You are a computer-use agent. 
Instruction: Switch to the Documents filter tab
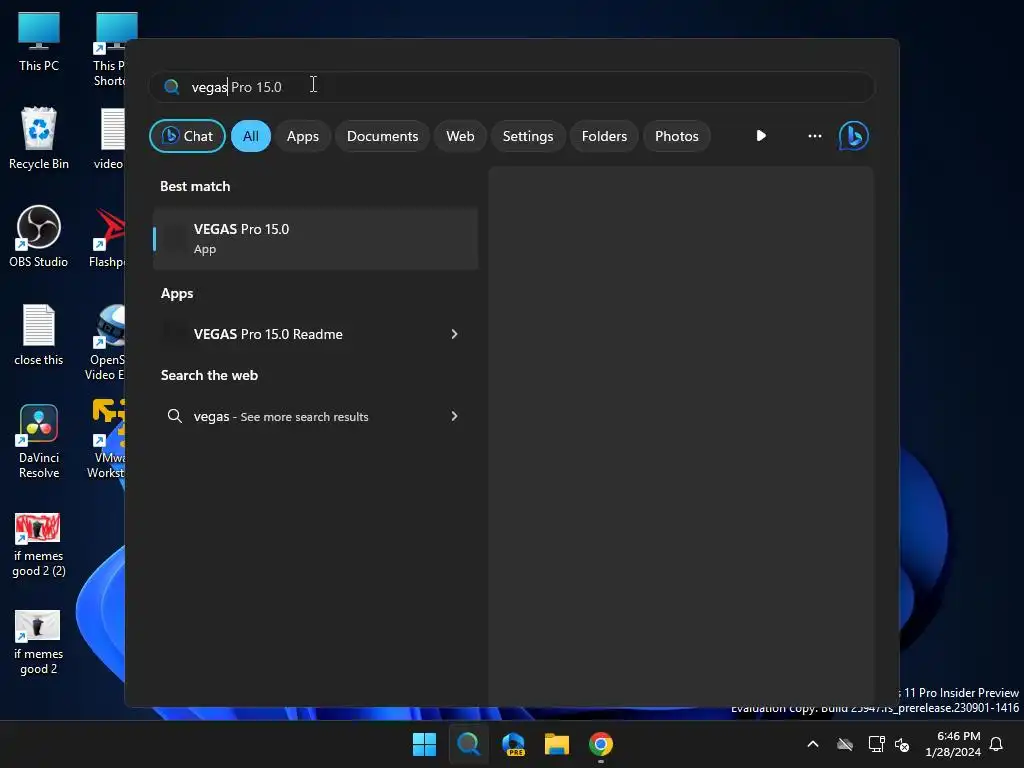point(382,136)
